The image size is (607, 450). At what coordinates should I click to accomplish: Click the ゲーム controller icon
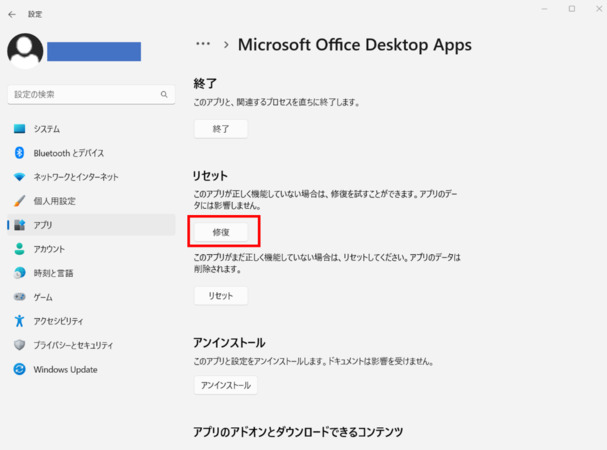(19, 297)
